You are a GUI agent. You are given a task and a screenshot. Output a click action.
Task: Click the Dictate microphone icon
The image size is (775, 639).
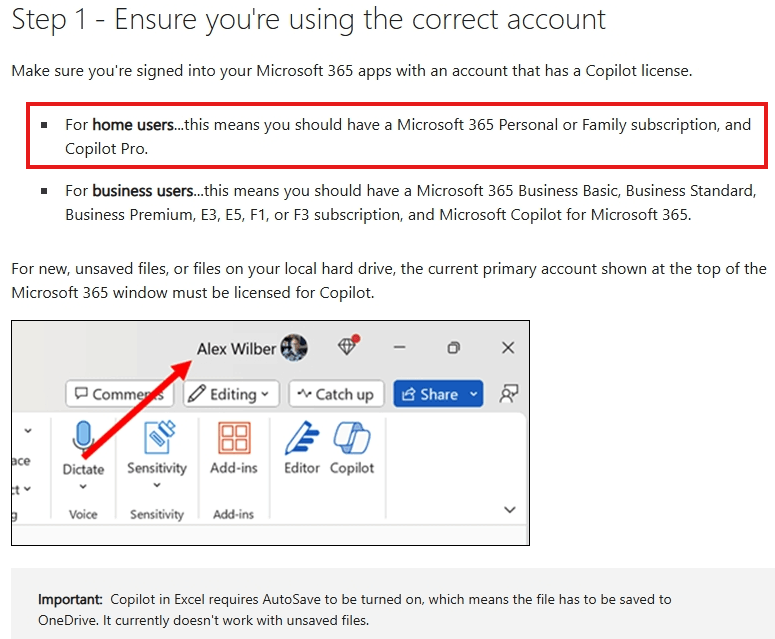(x=83, y=437)
